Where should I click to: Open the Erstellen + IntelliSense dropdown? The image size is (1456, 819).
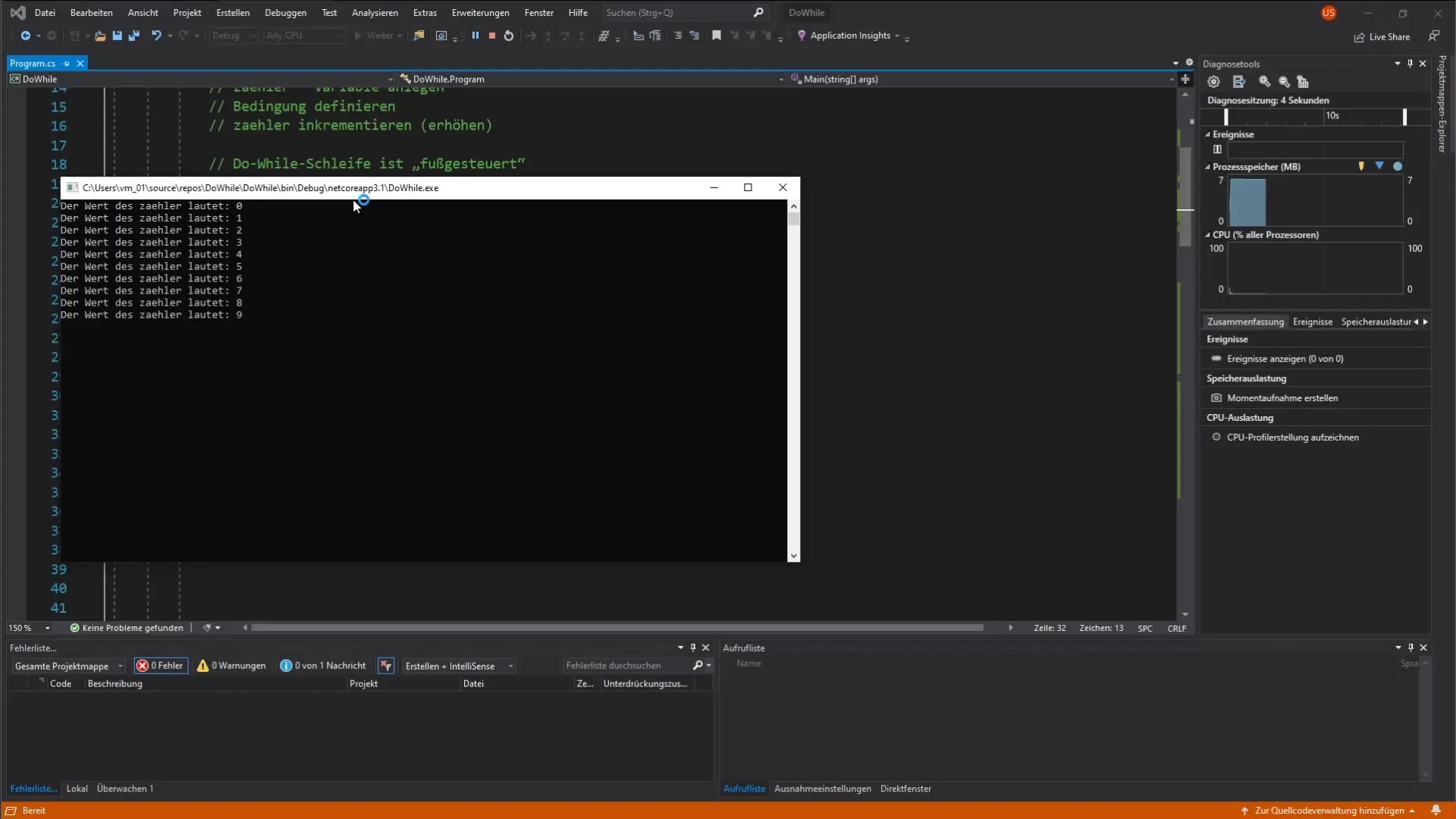coord(459,666)
